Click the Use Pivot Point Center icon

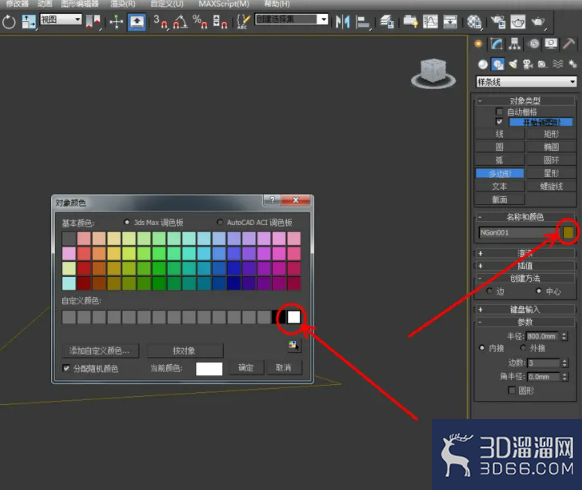coord(93,22)
